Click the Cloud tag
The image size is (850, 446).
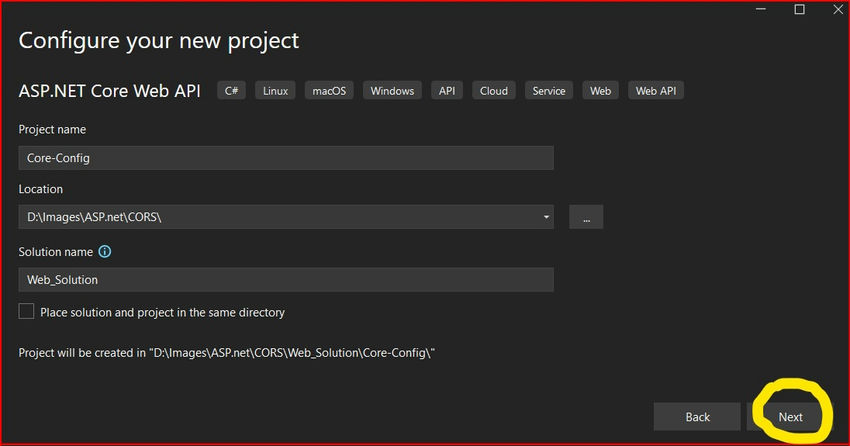tap(493, 91)
